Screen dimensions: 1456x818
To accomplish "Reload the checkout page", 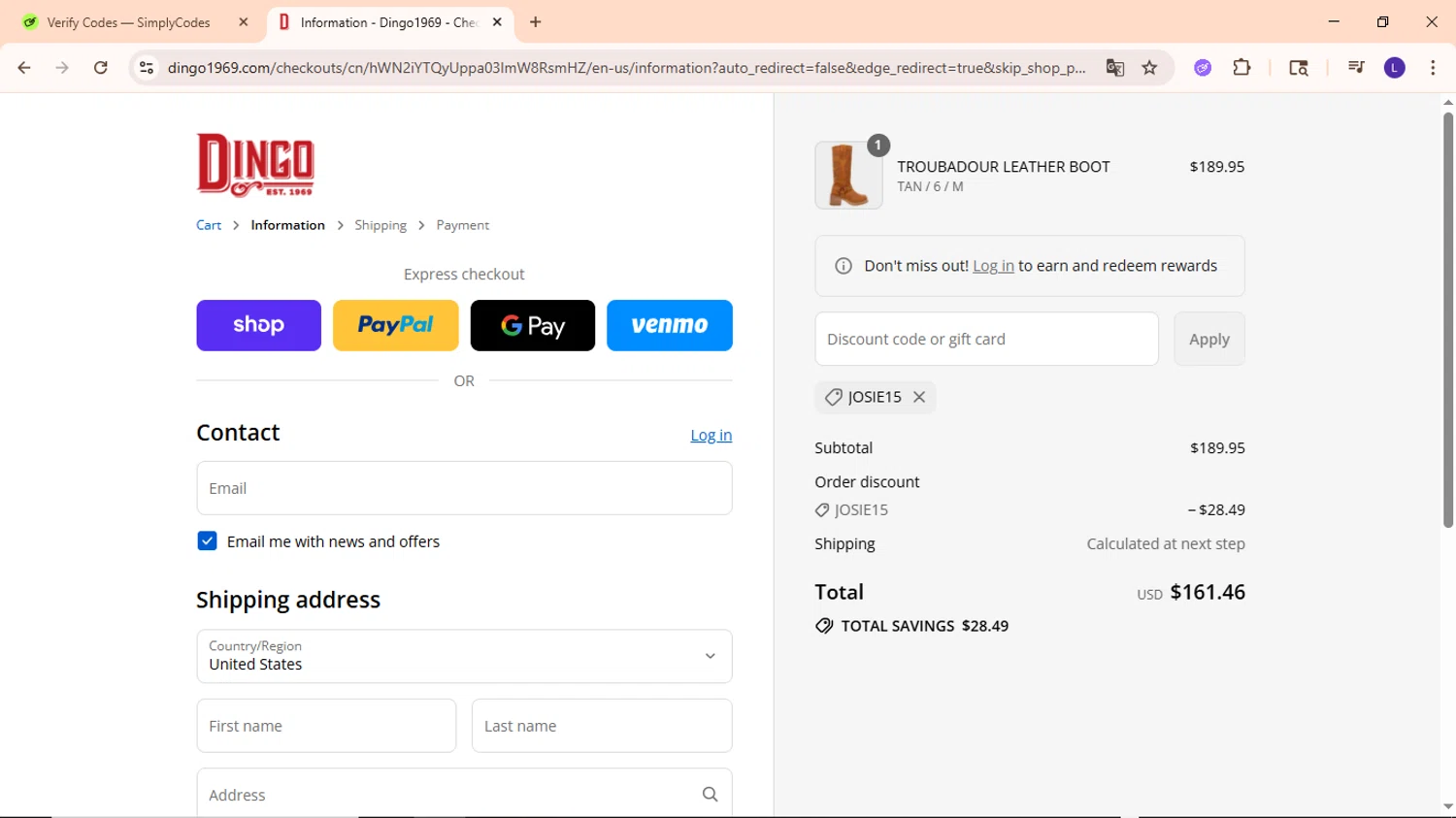I will (101, 68).
